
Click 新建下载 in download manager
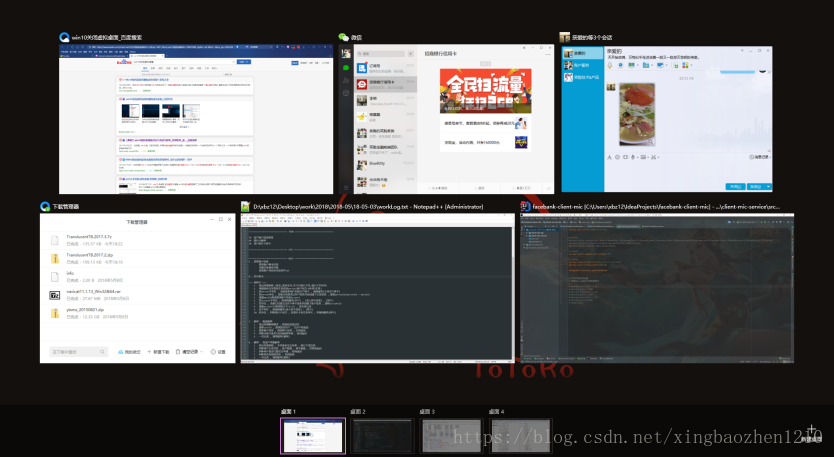click(158, 352)
